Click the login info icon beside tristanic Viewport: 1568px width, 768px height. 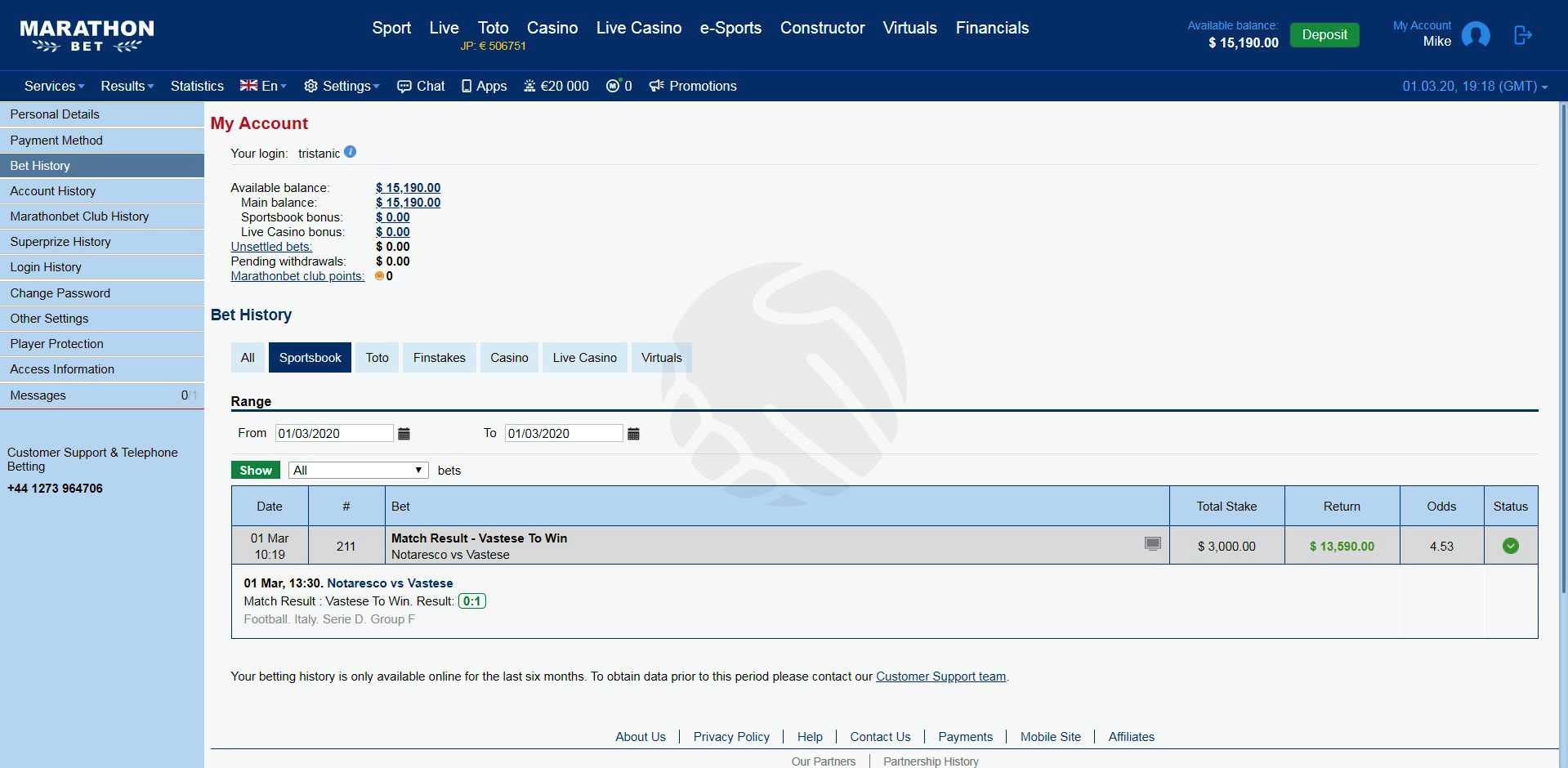pyautogui.click(x=350, y=151)
